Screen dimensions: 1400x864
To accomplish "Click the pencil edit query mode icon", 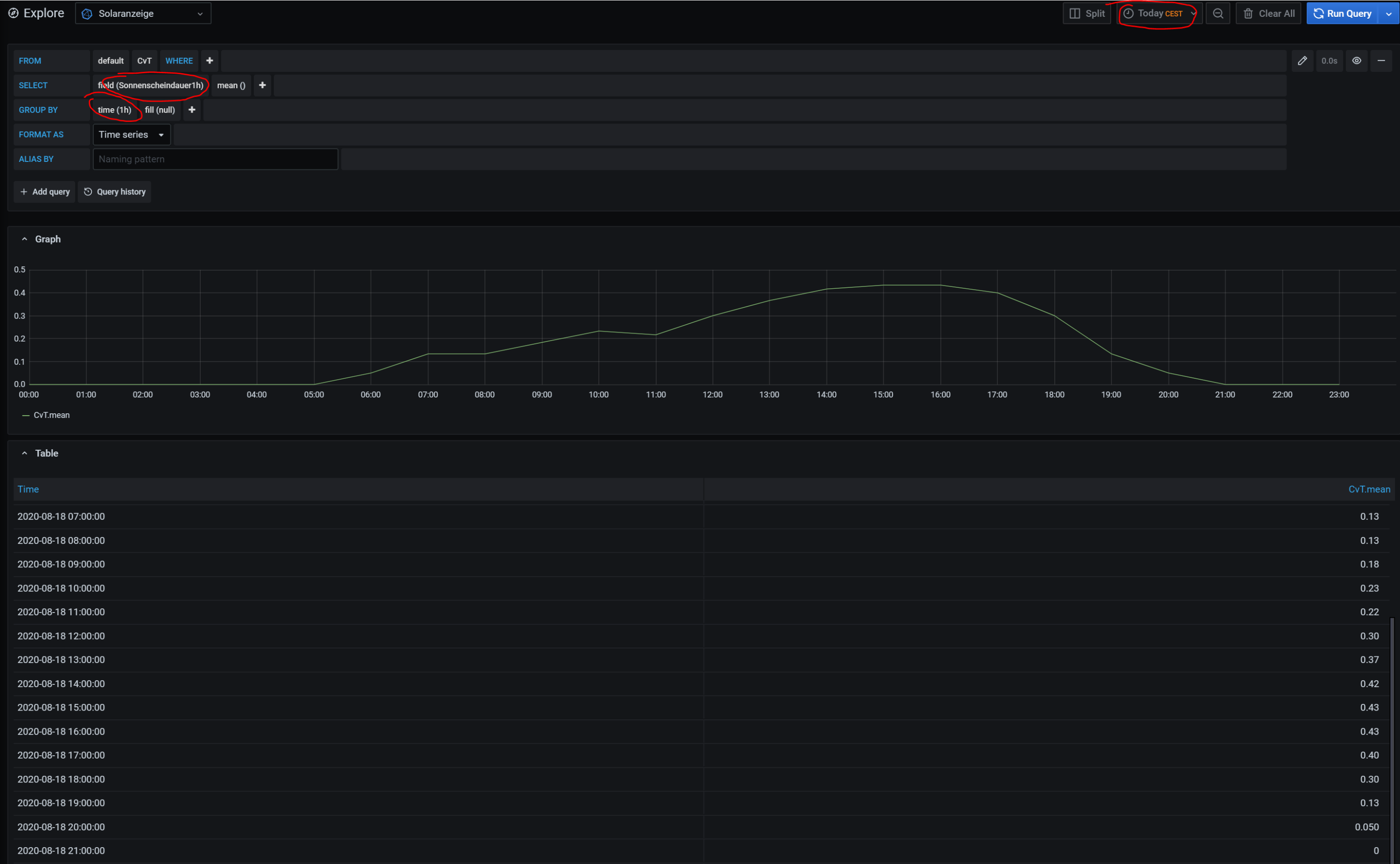I will coord(1302,61).
